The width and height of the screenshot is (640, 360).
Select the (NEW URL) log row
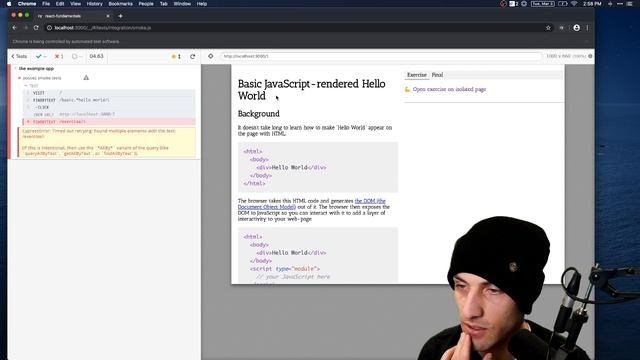point(109,115)
